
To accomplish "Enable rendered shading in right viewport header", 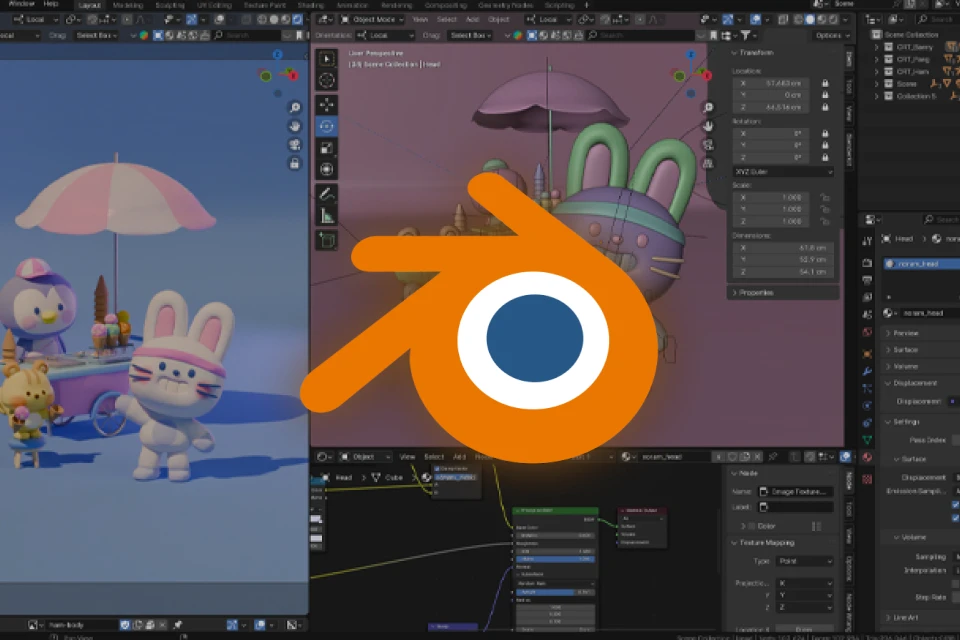I will click(833, 20).
